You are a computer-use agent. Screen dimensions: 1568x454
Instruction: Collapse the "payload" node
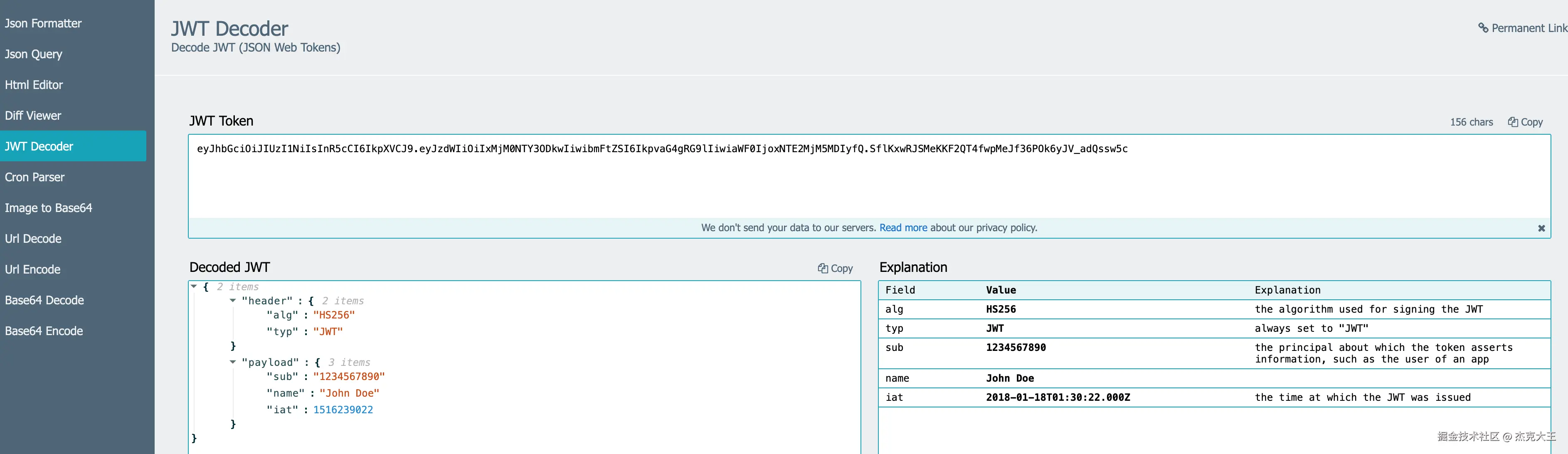pyautogui.click(x=232, y=362)
